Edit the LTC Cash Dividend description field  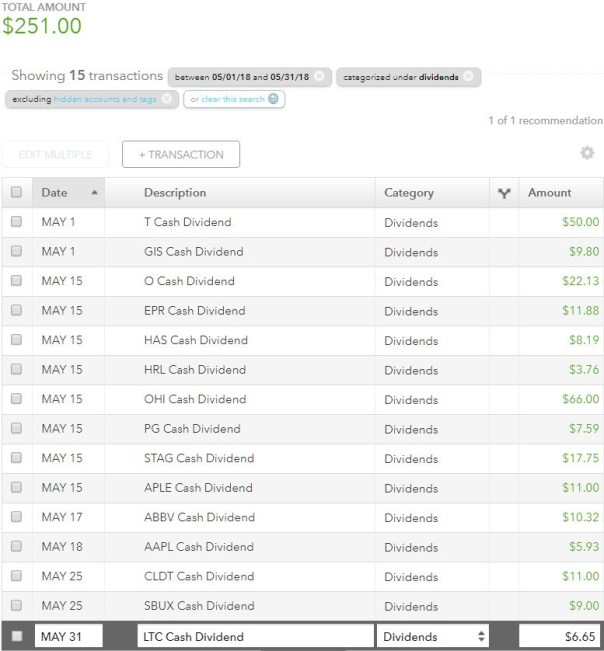(x=251, y=637)
